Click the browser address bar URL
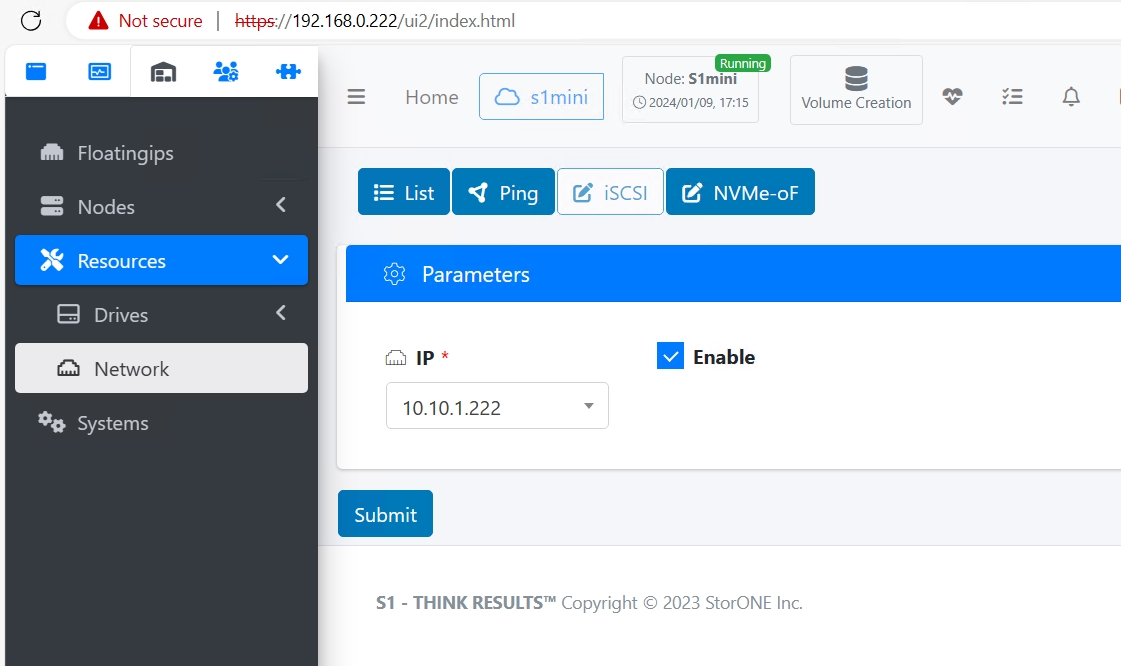This screenshot has height=666, width=1121. (x=375, y=21)
